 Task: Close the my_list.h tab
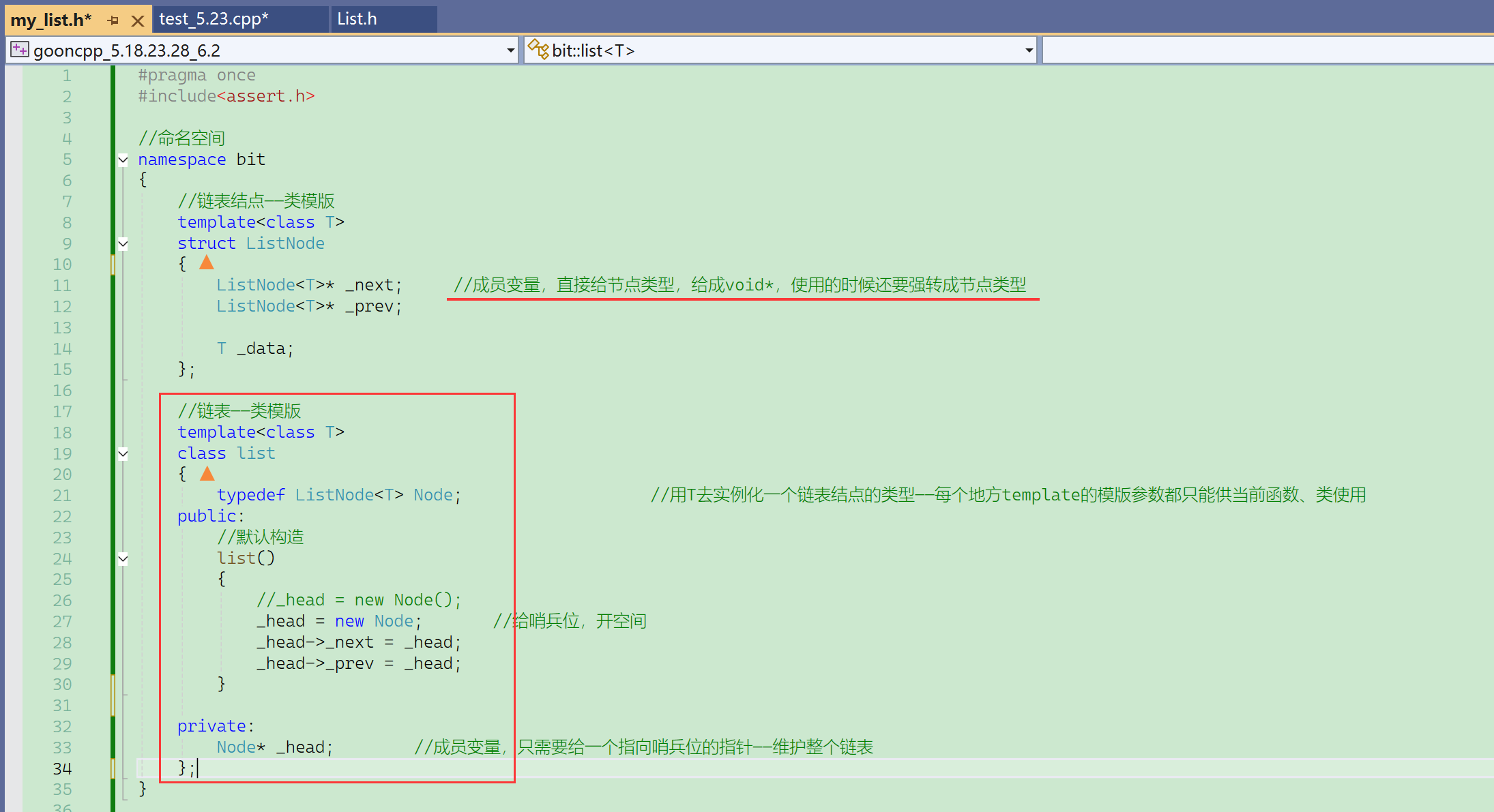137,20
